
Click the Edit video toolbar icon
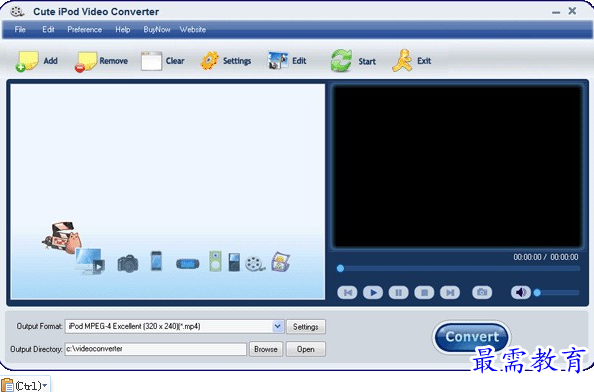(278, 61)
